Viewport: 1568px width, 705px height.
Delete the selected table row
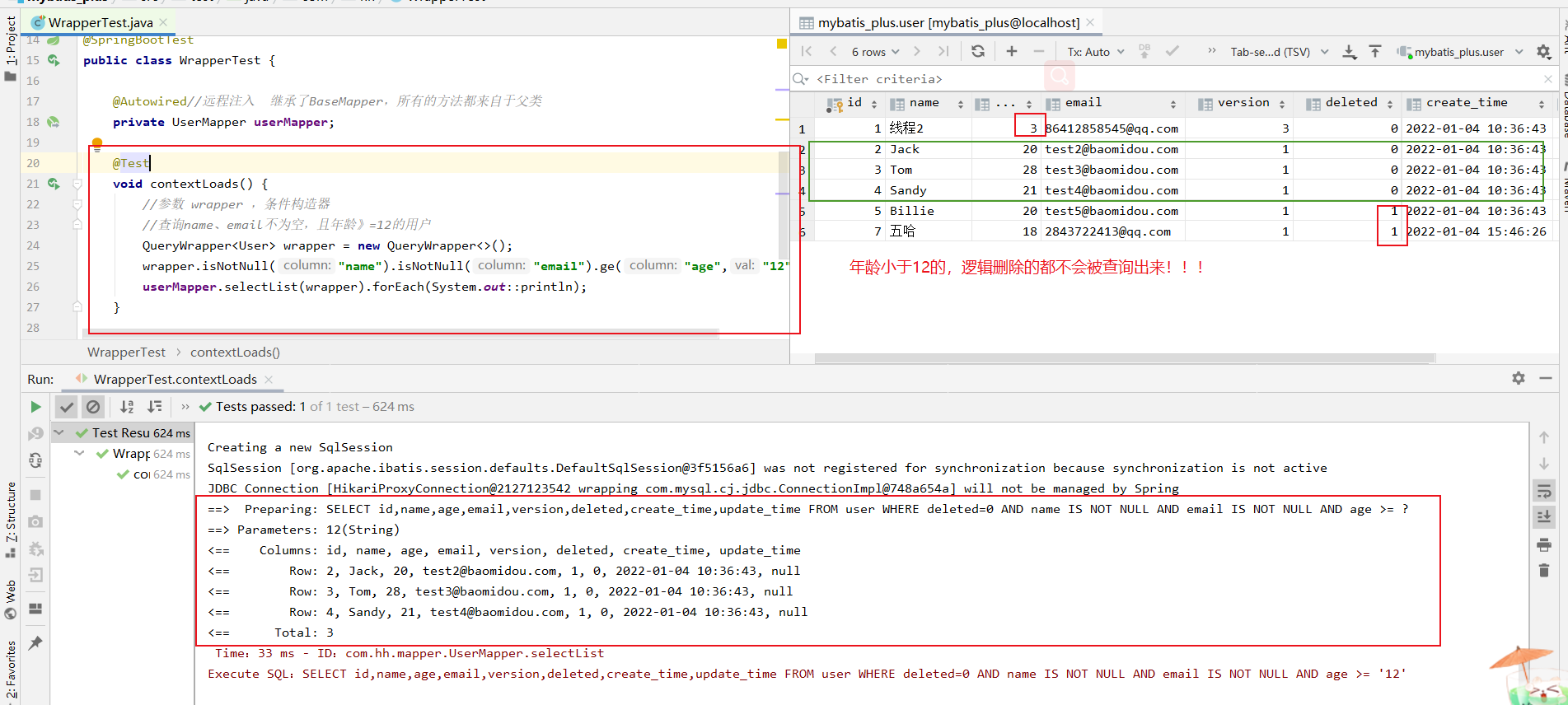(1039, 51)
